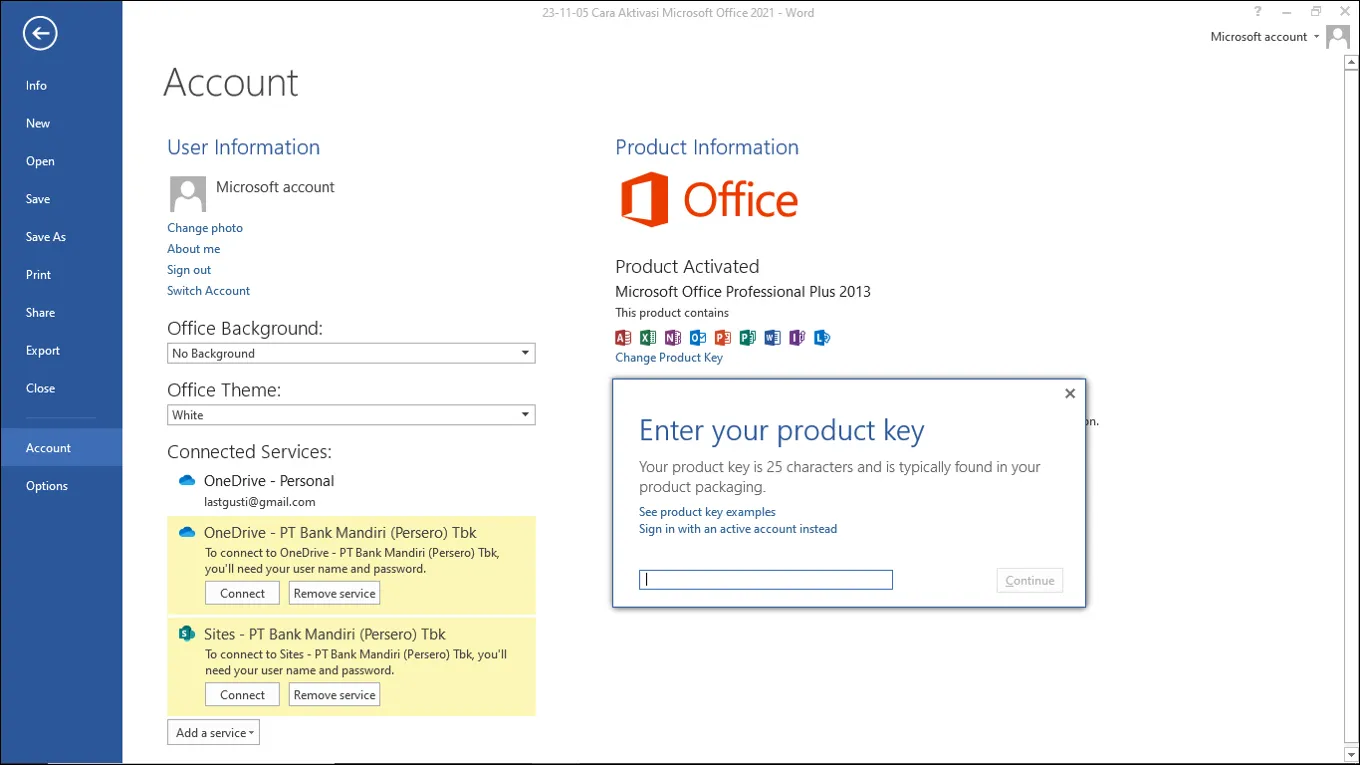Expand the Office Theme dropdown
Viewport: 1360px width, 765px height.
point(350,415)
